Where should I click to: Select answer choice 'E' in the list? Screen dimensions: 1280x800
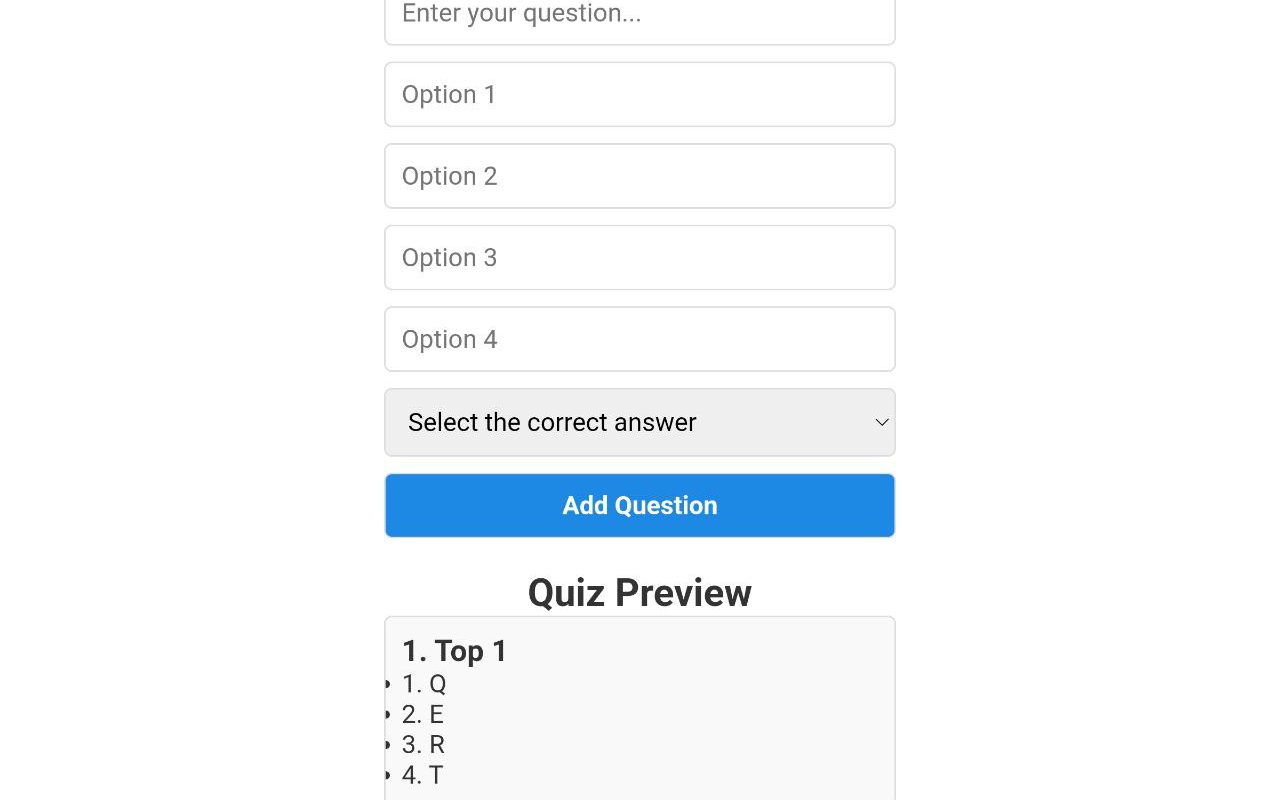pyautogui.click(x=422, y=714)
